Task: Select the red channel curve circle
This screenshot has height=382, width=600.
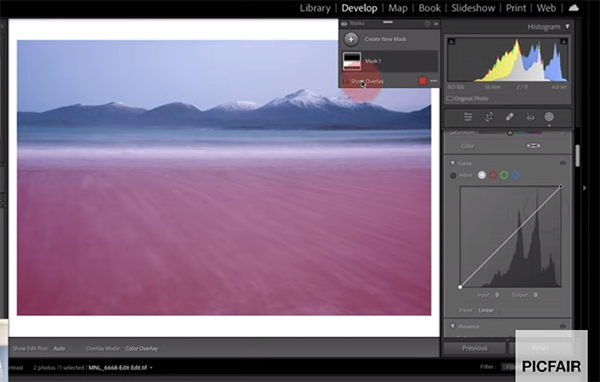Action: (493, 175)
